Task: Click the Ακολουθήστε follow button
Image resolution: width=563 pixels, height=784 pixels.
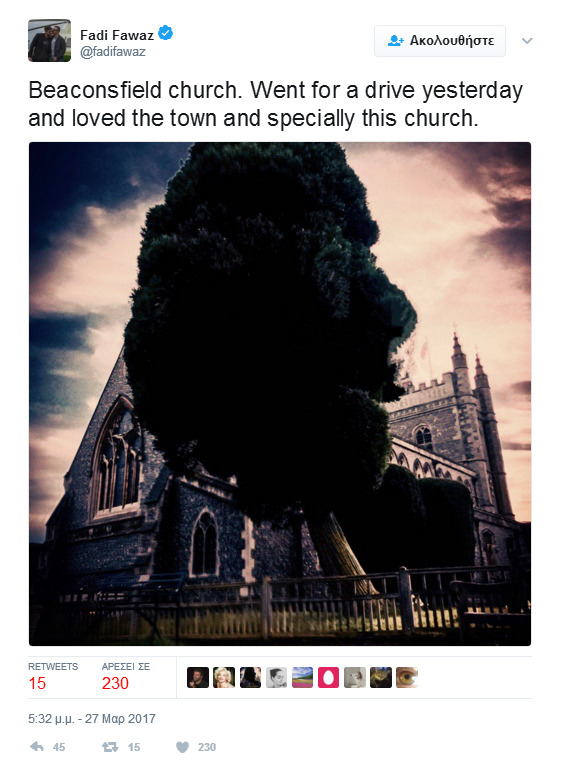Action: click(x=440, y=41)
